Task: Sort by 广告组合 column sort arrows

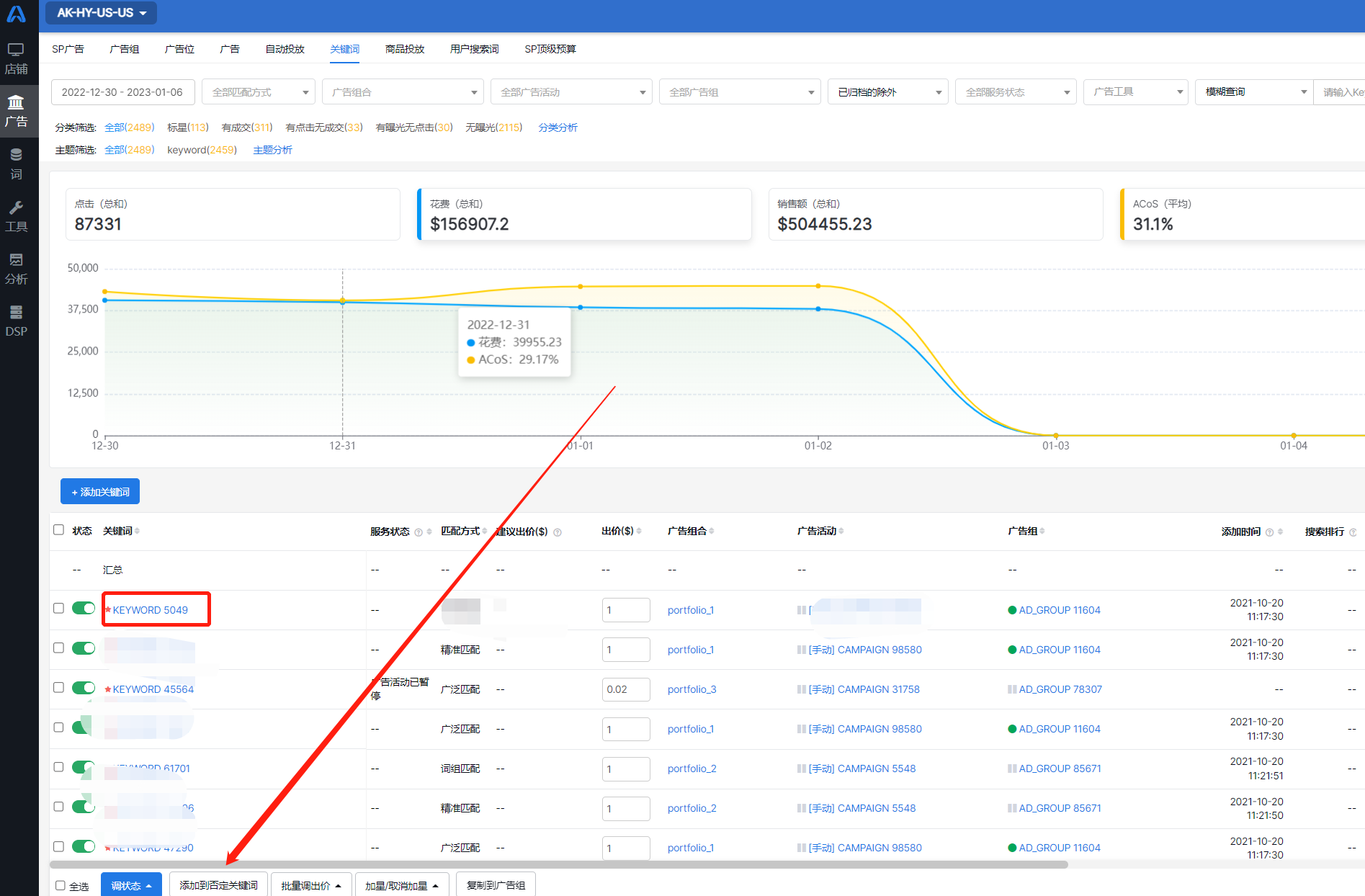Action: tap(712, 532)
